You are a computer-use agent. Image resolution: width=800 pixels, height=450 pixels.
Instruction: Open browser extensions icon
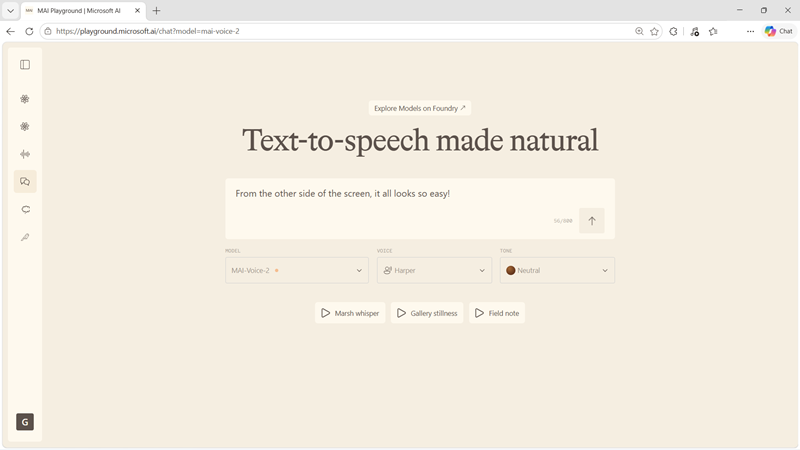click(x=673, y=31)
